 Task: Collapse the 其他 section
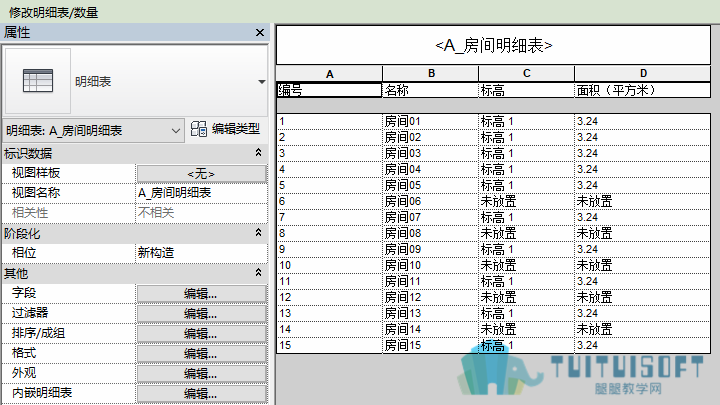259,273
